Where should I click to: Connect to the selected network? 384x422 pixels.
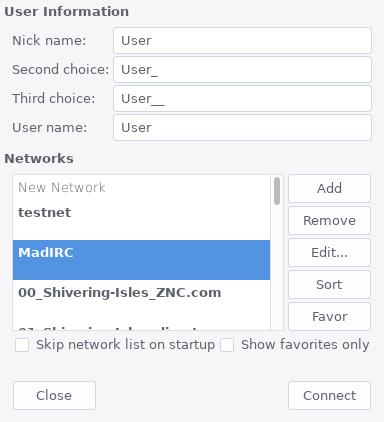[329, 395]
